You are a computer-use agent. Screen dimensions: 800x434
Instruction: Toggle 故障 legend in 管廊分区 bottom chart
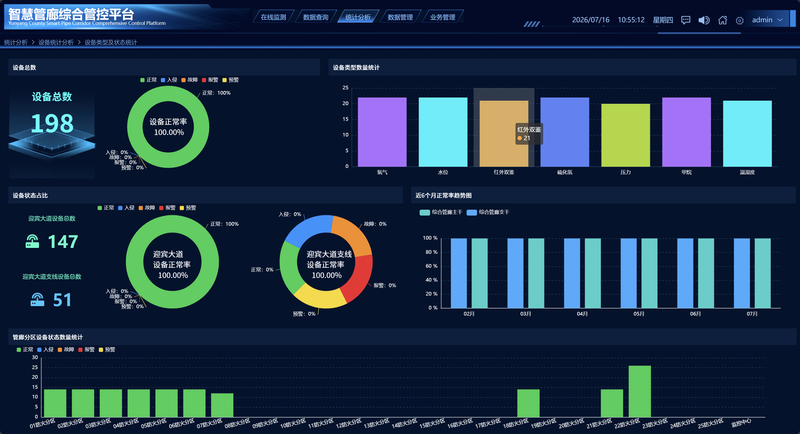pos(66,349)
